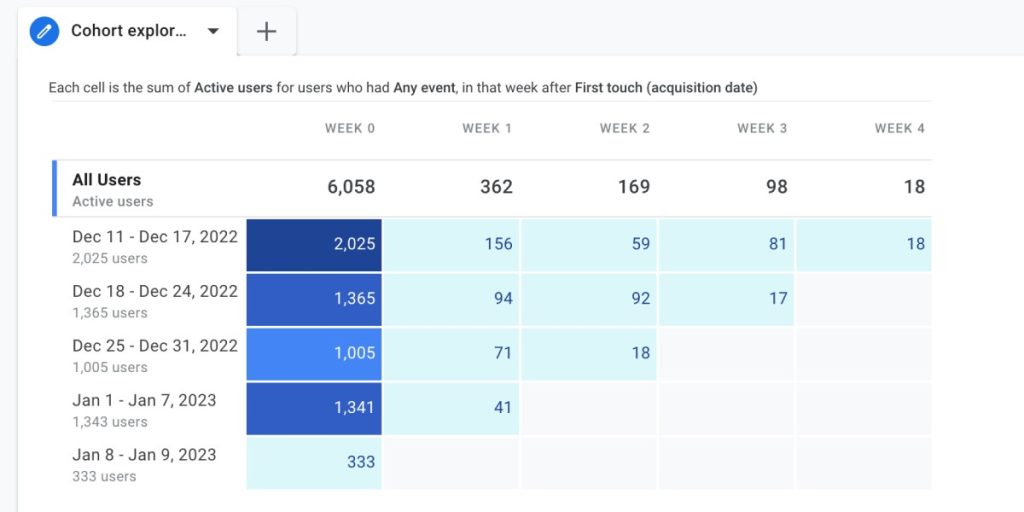The width and height of the screenshot is (1024, 512).
Task: Select the Dec 18 - Dec 24, 2022 cohort
Action: pyautogui.click(x=155, y=291)
